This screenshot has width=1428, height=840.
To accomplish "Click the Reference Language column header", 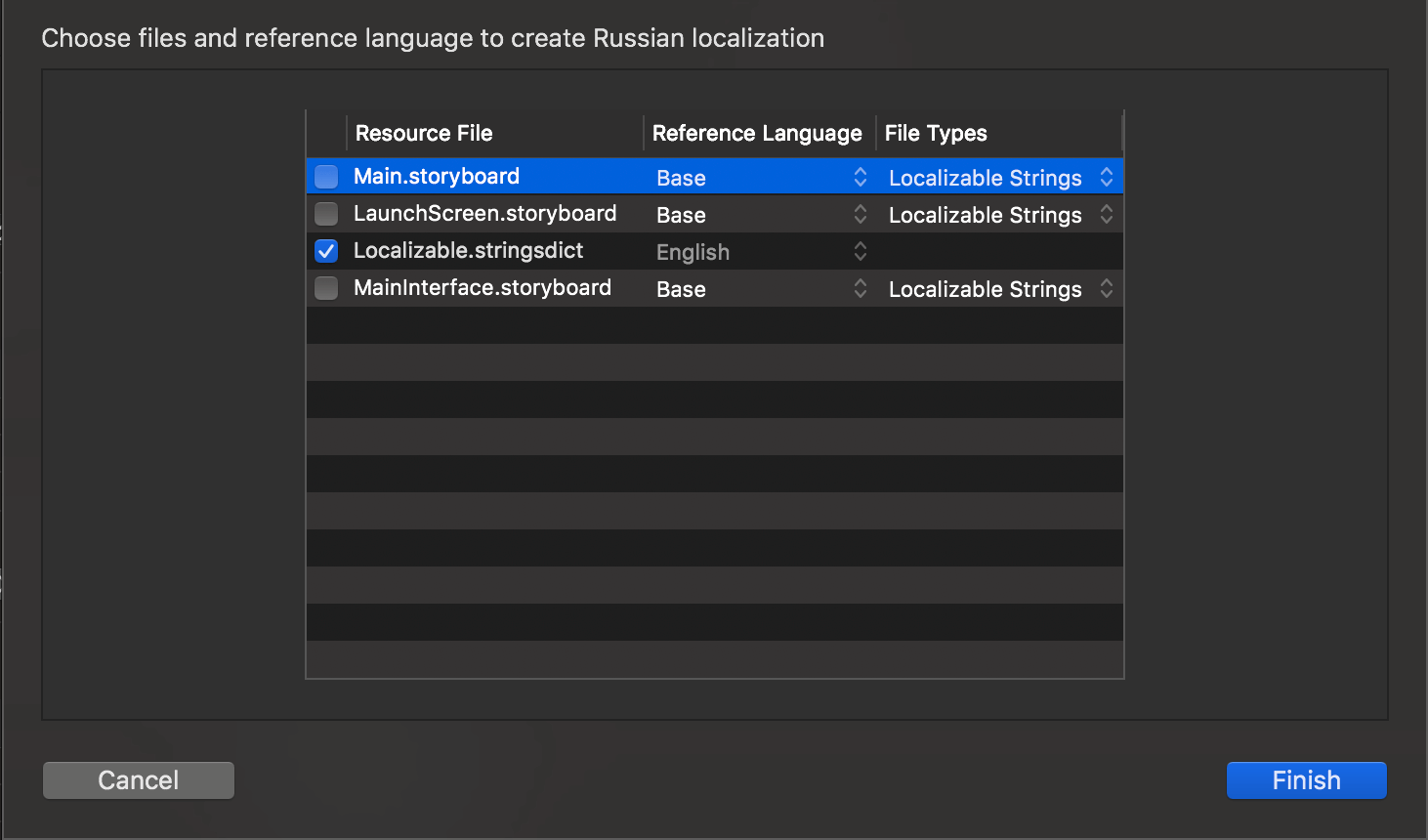I will click(757, 133).
